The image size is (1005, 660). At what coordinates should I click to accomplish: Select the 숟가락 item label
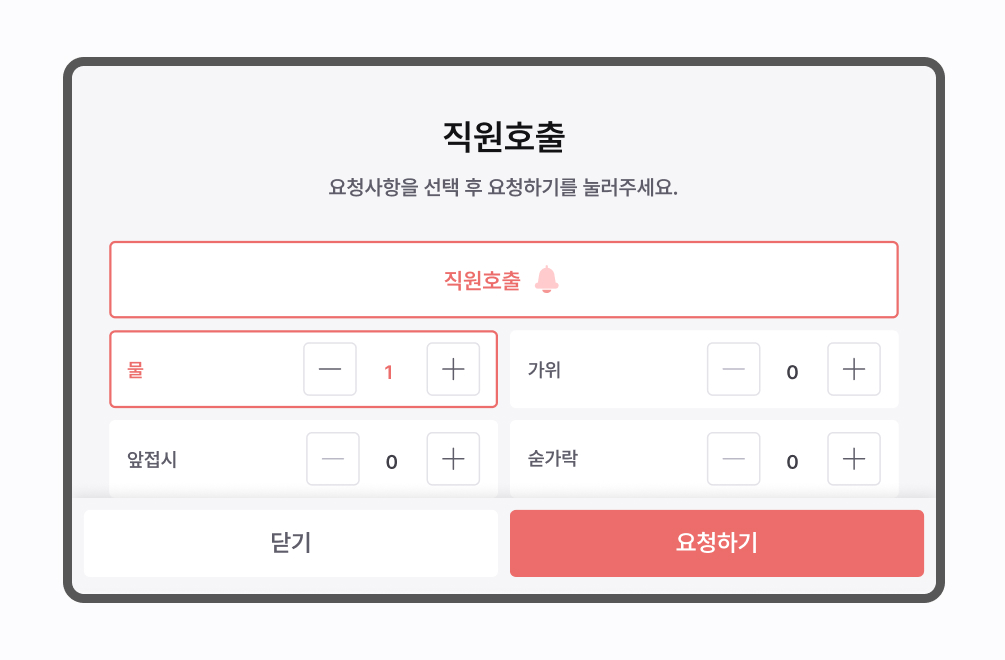point(552,459)
